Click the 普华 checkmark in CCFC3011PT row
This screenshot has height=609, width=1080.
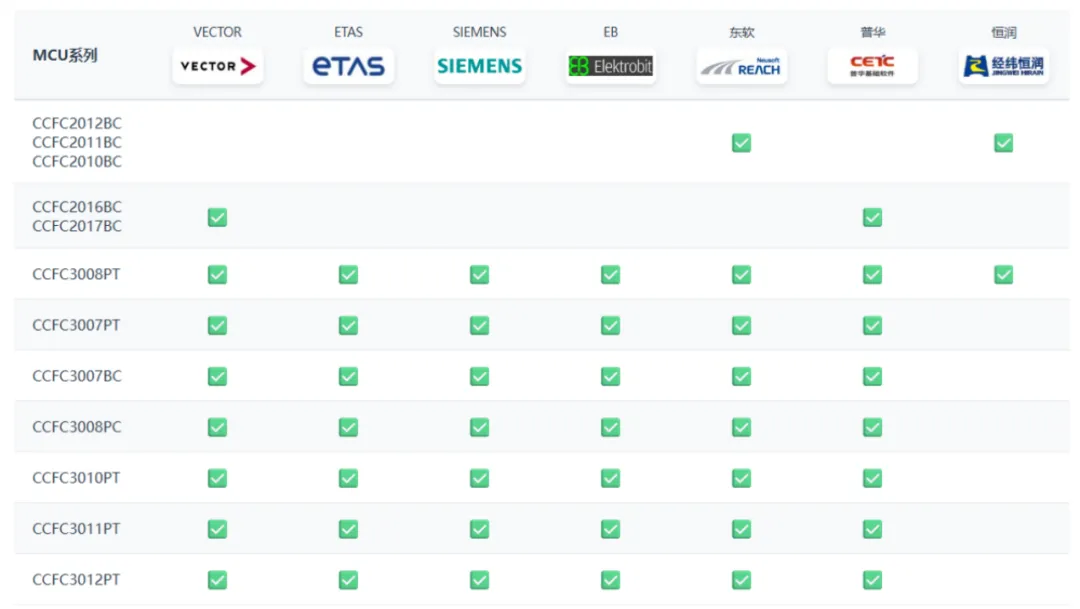click(873, 529)
